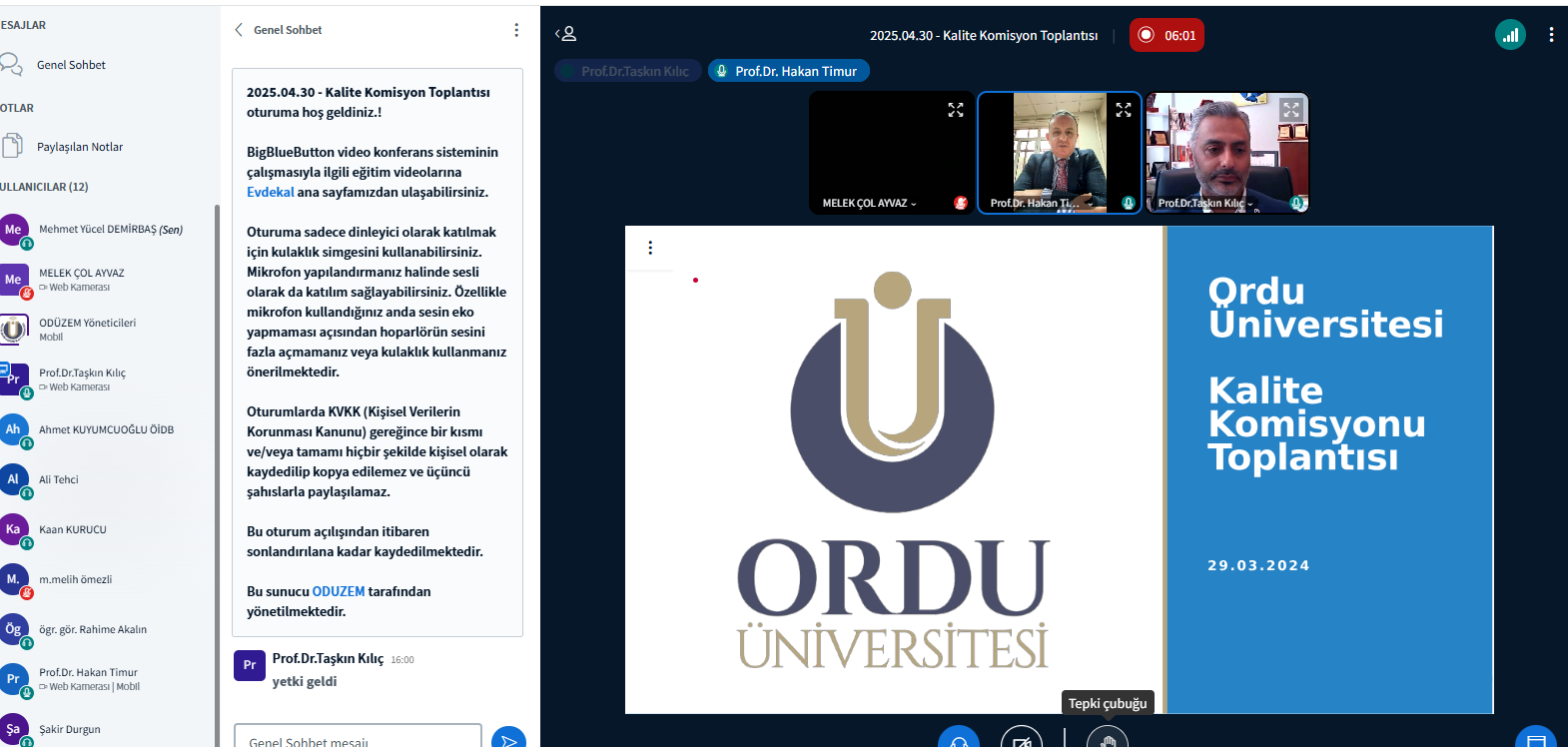Make MELEK ÇOL AYVAZ video fullscreen
The height and width of the screenshot is (747, 1568).
tap(956, 110)
